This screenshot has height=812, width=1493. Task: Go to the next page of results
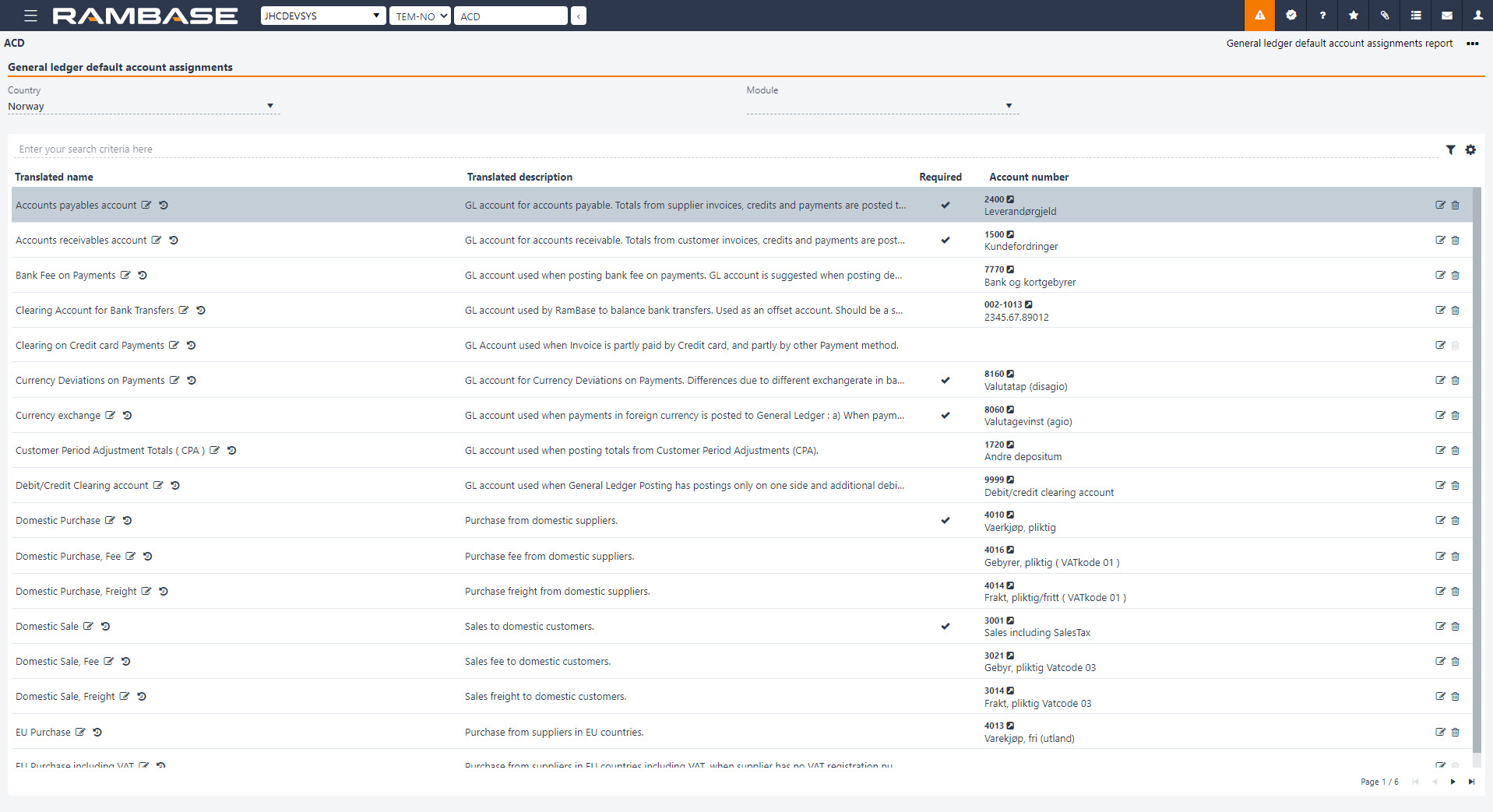pyautogui.click(x=1453, y=782)
